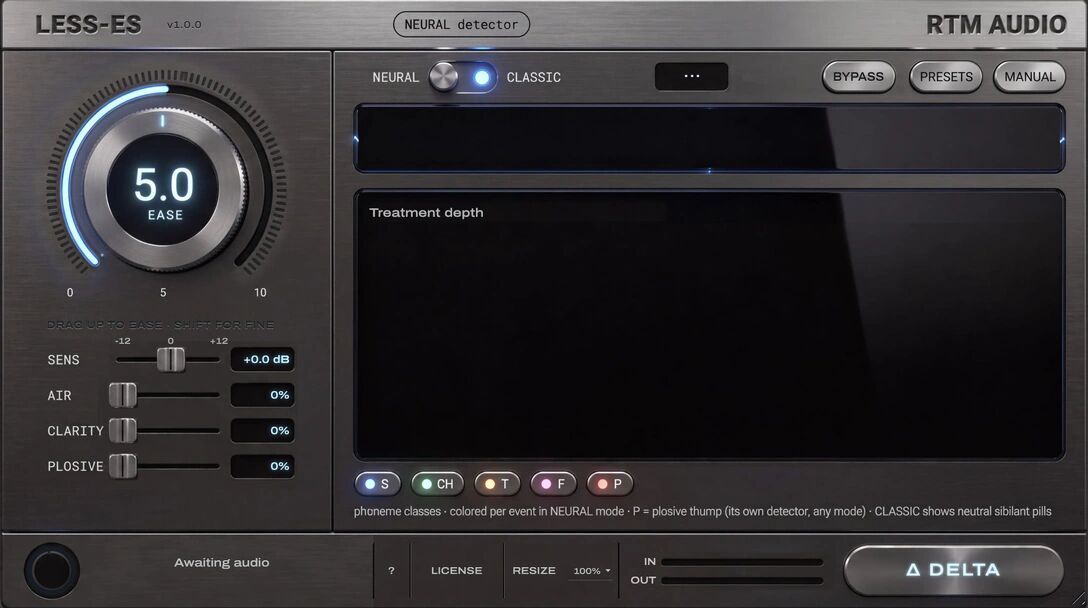
Task: Click the SENS slider handle
Action: click(171, 360)
